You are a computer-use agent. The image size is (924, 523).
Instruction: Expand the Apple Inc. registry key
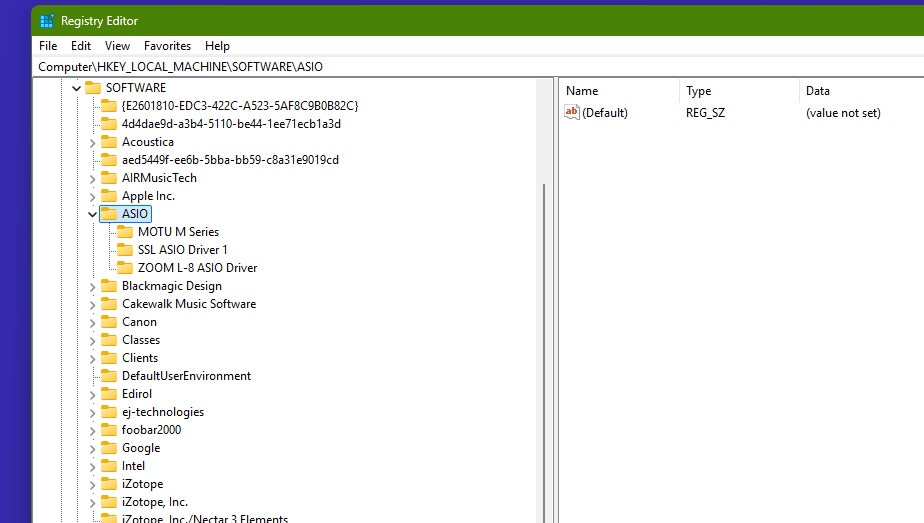[93, 196]
